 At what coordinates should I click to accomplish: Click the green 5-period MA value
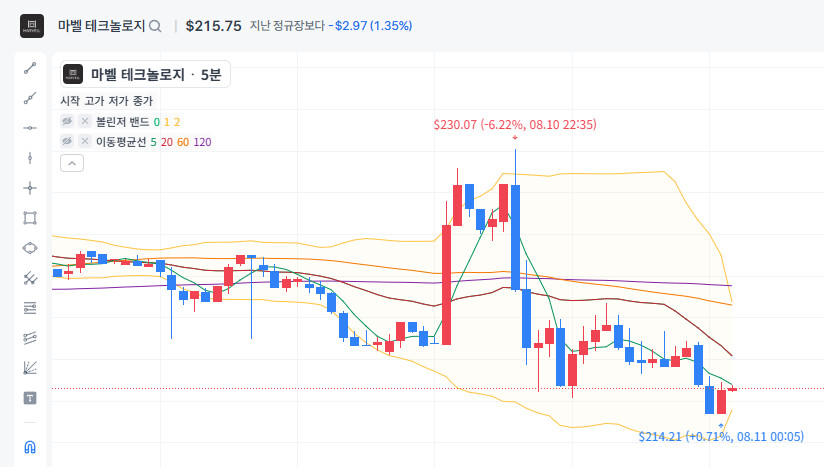pyautogui.click(x=153, y=142)
